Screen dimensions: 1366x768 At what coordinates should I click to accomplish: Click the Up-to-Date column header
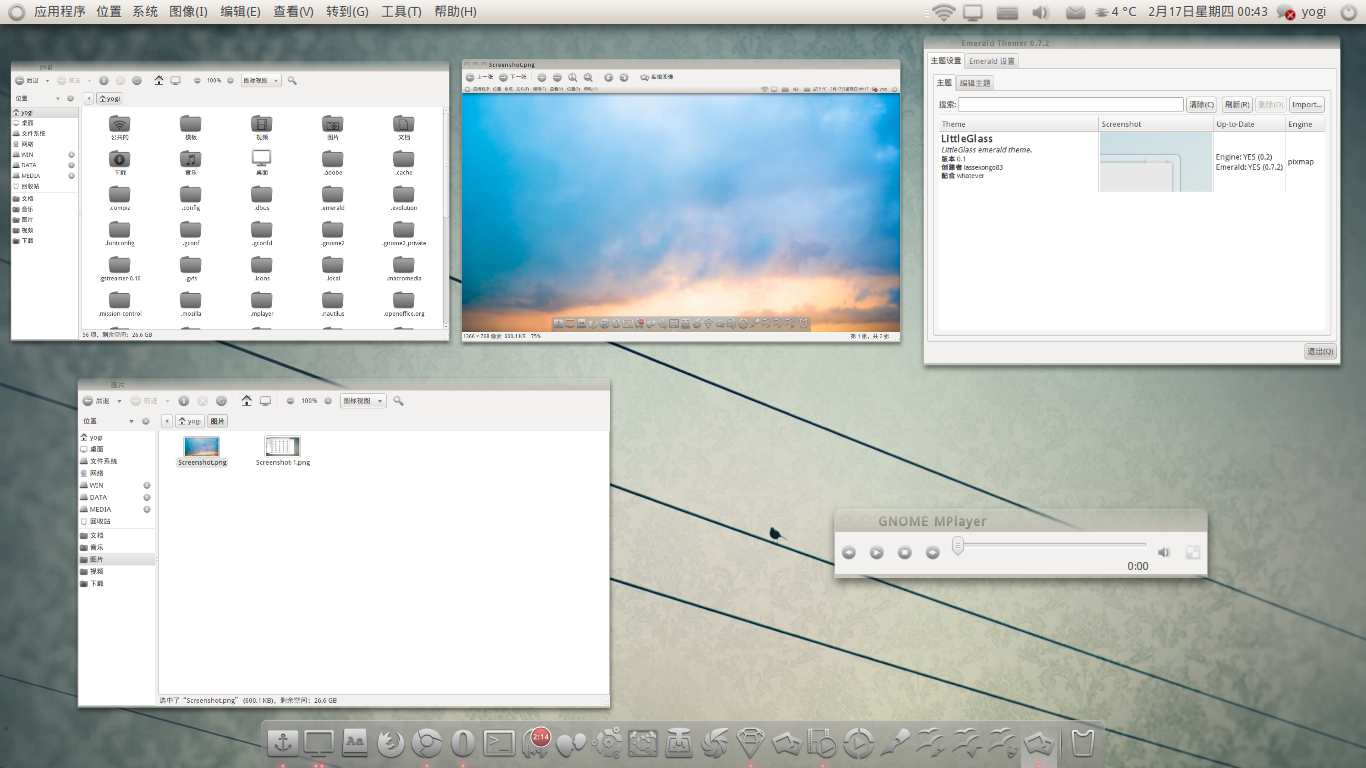(x=1249, y=124)
